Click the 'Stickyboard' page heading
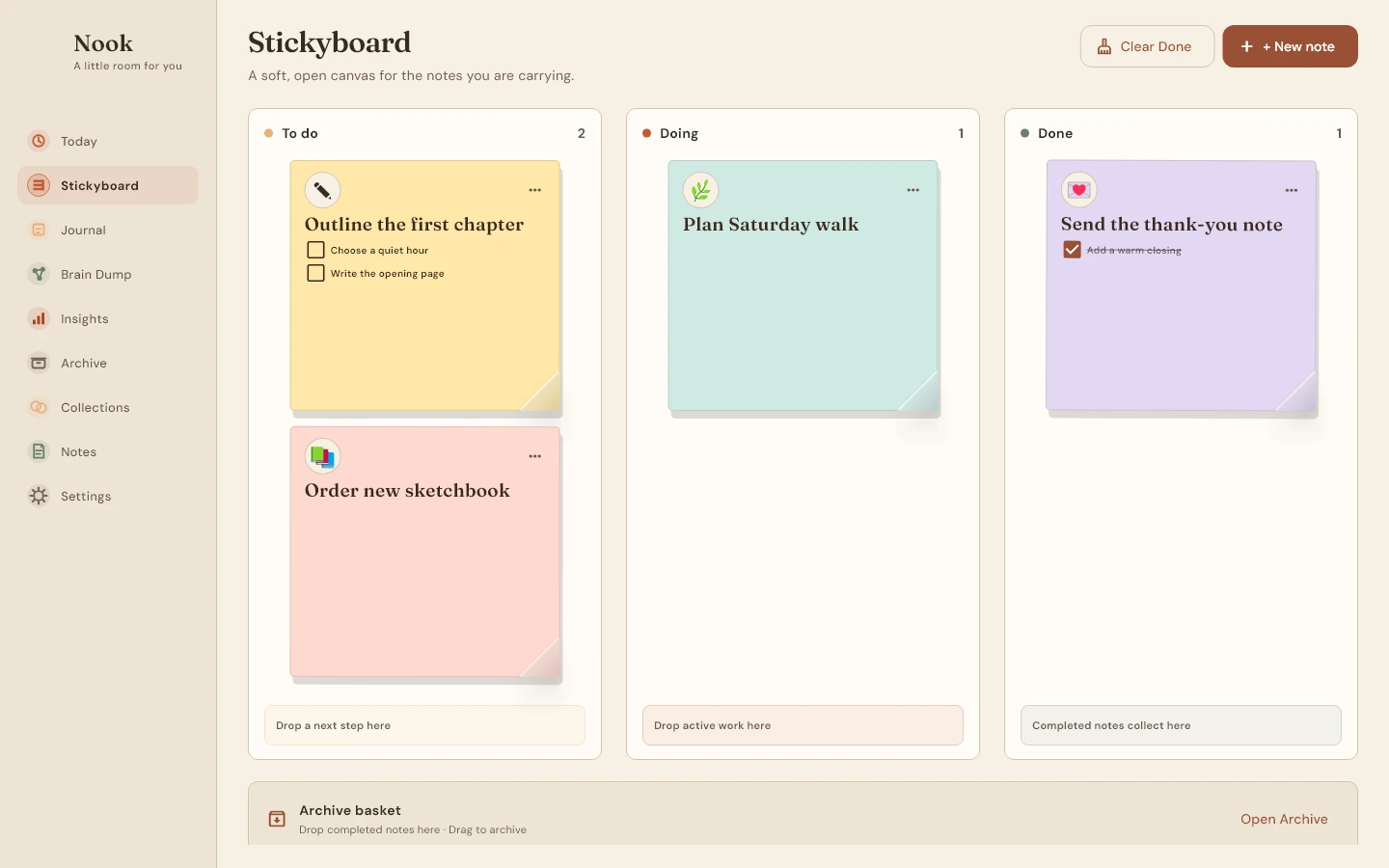The height and width of the screenshot is (868, 1389). pos(330,42)
